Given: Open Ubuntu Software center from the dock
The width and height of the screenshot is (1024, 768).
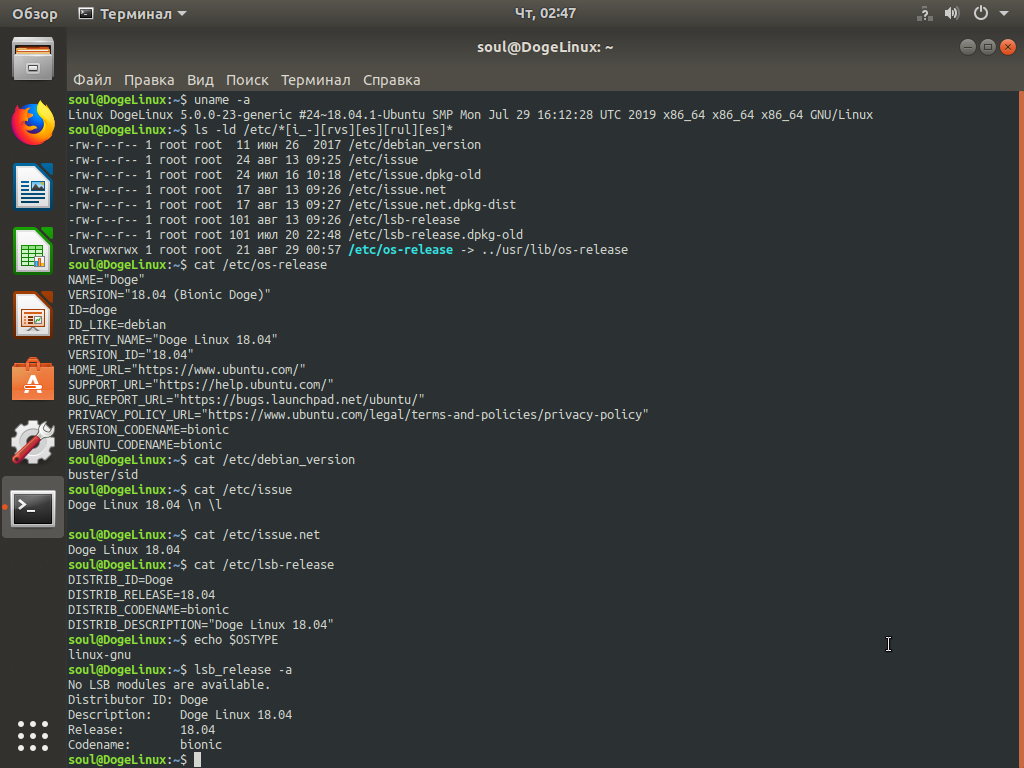Looking at the screenshot, I should [33, 379].
